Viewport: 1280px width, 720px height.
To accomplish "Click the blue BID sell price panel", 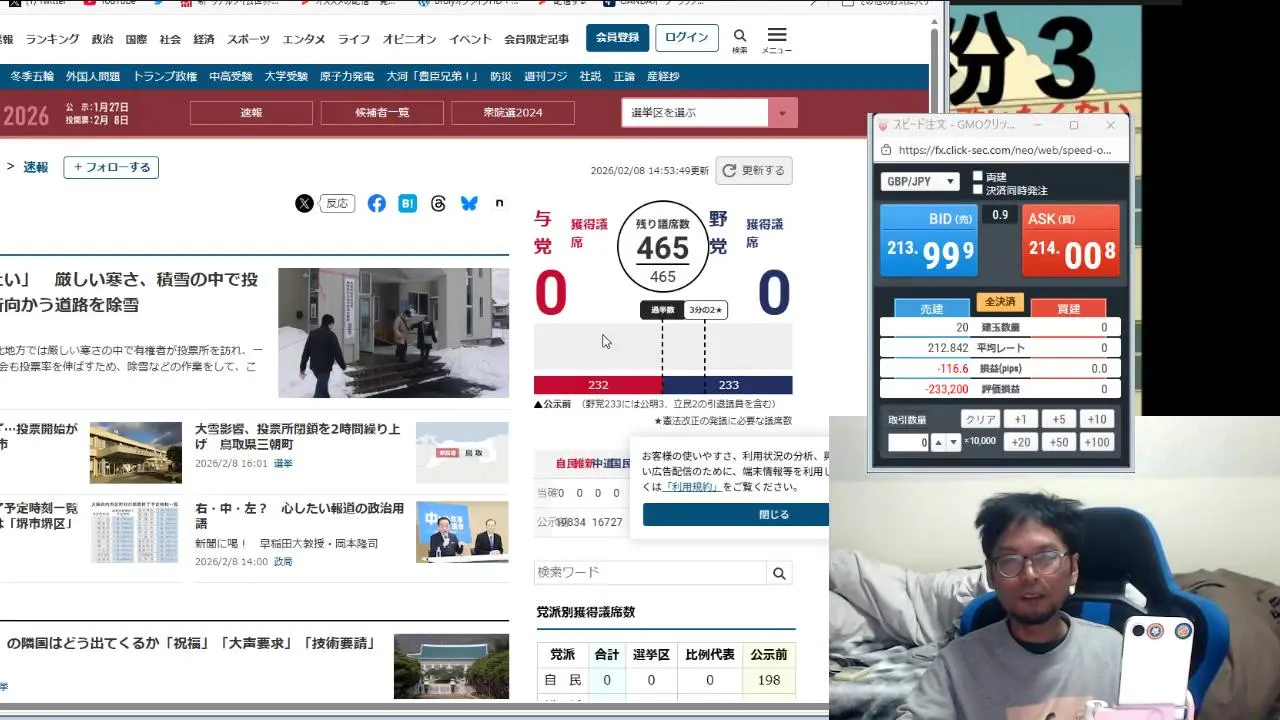I will 929,241.
